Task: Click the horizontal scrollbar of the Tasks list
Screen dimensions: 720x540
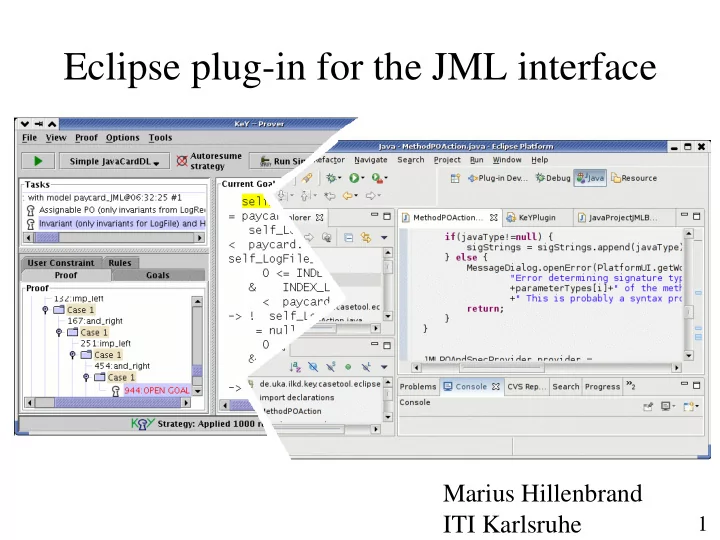Action: coord(114,238)
